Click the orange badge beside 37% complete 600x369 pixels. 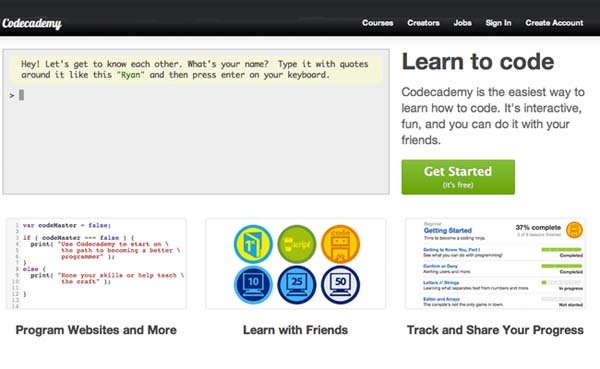(x=574, y=230)
